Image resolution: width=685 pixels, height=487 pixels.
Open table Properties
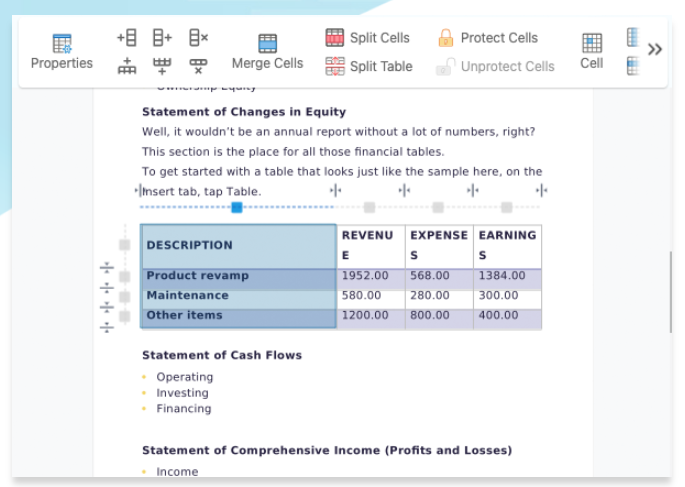pyautogui.click(x=61, y=51)
